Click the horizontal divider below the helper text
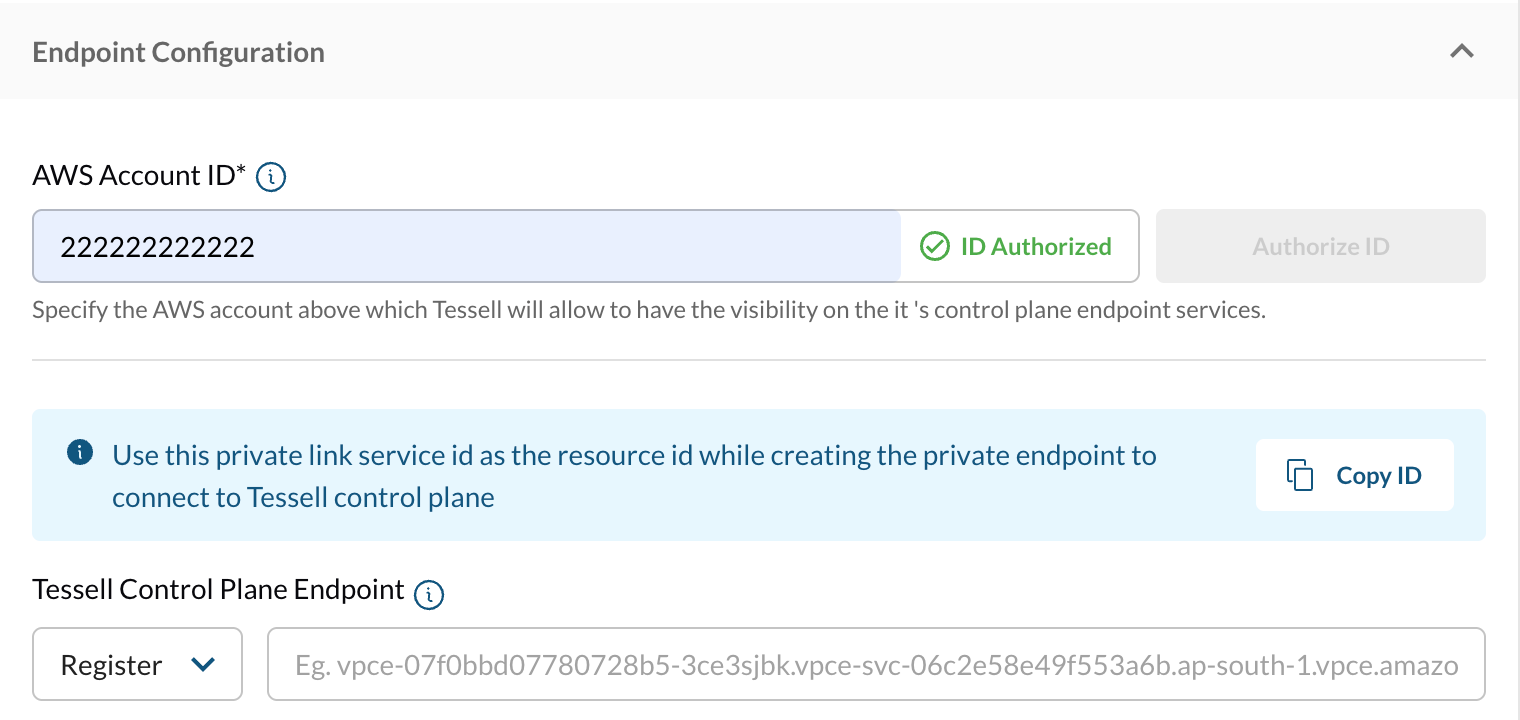The image size is (1520, 720). (x=758, y=360)
